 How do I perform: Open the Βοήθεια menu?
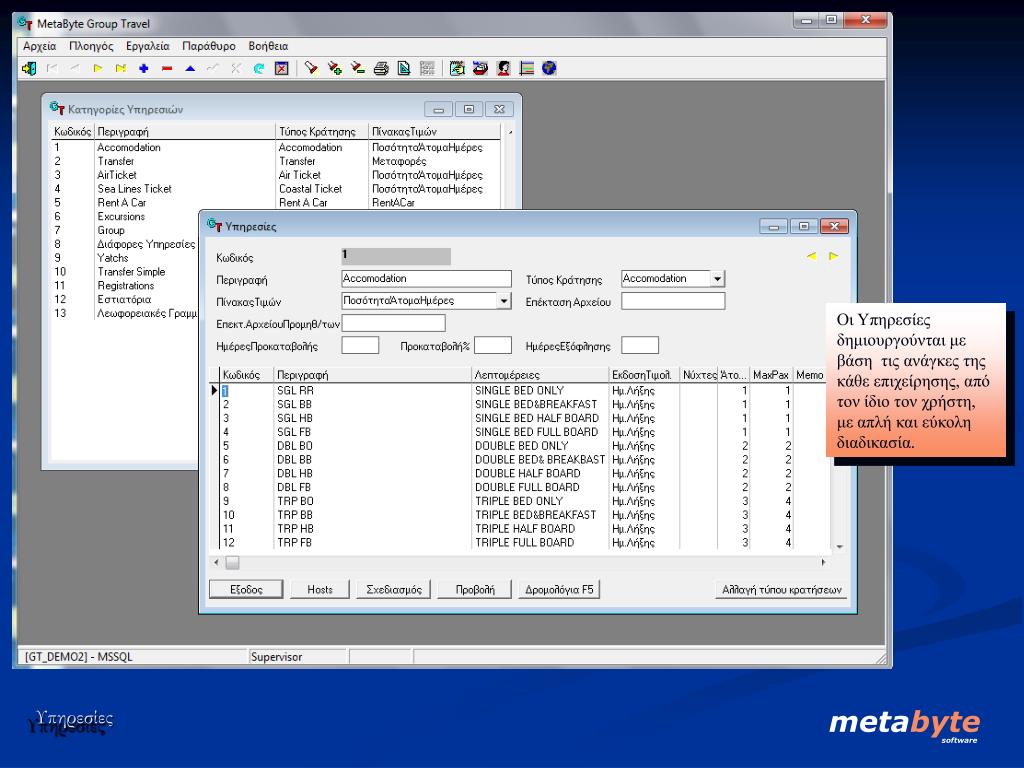click(x=268, y=46)
